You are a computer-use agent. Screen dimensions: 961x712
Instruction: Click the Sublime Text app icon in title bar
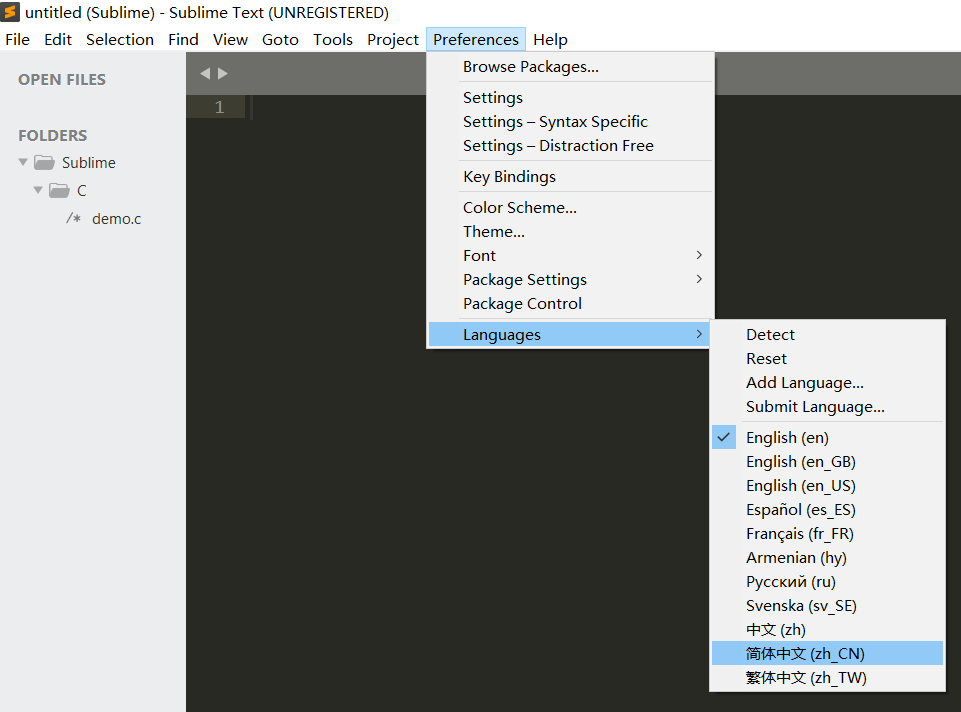click(x=10, y=12)
